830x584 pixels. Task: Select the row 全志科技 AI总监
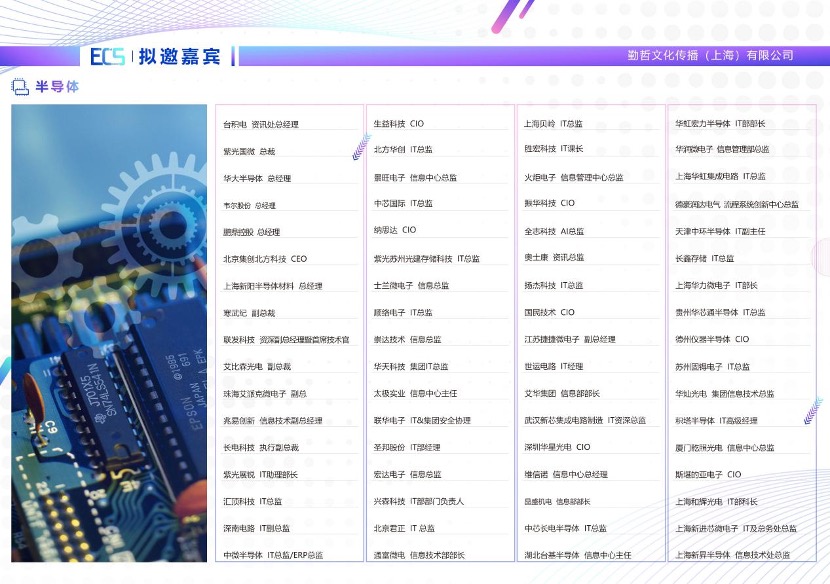(554, 231)
